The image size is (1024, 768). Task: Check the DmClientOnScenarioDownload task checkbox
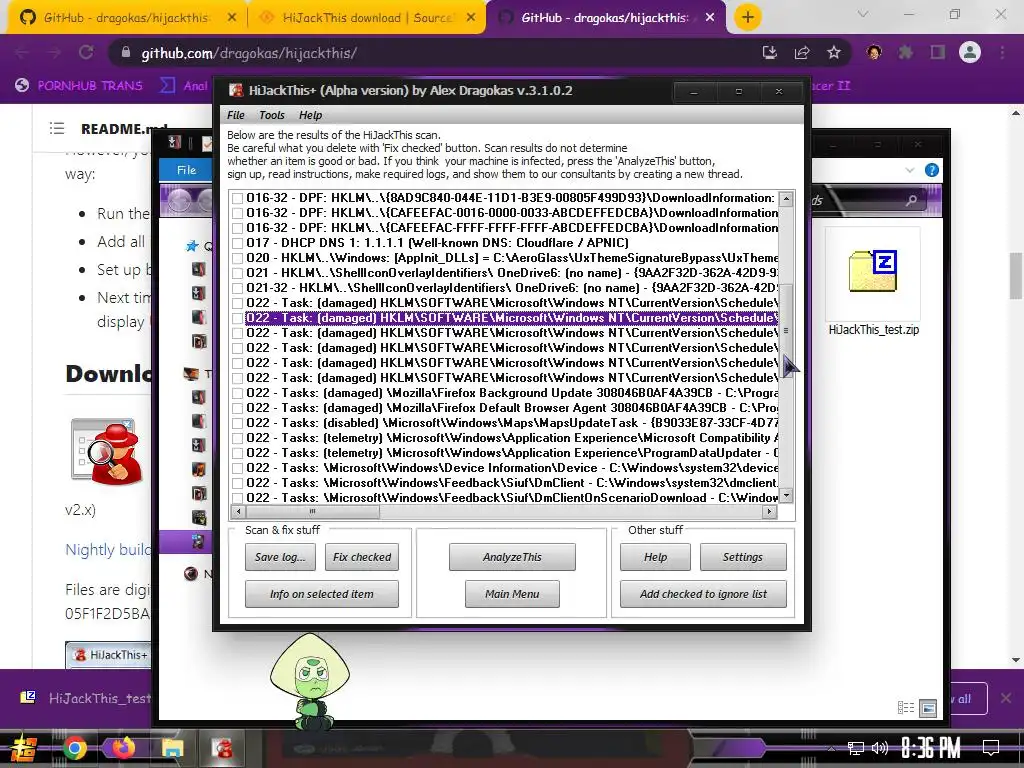coord(238,498)
